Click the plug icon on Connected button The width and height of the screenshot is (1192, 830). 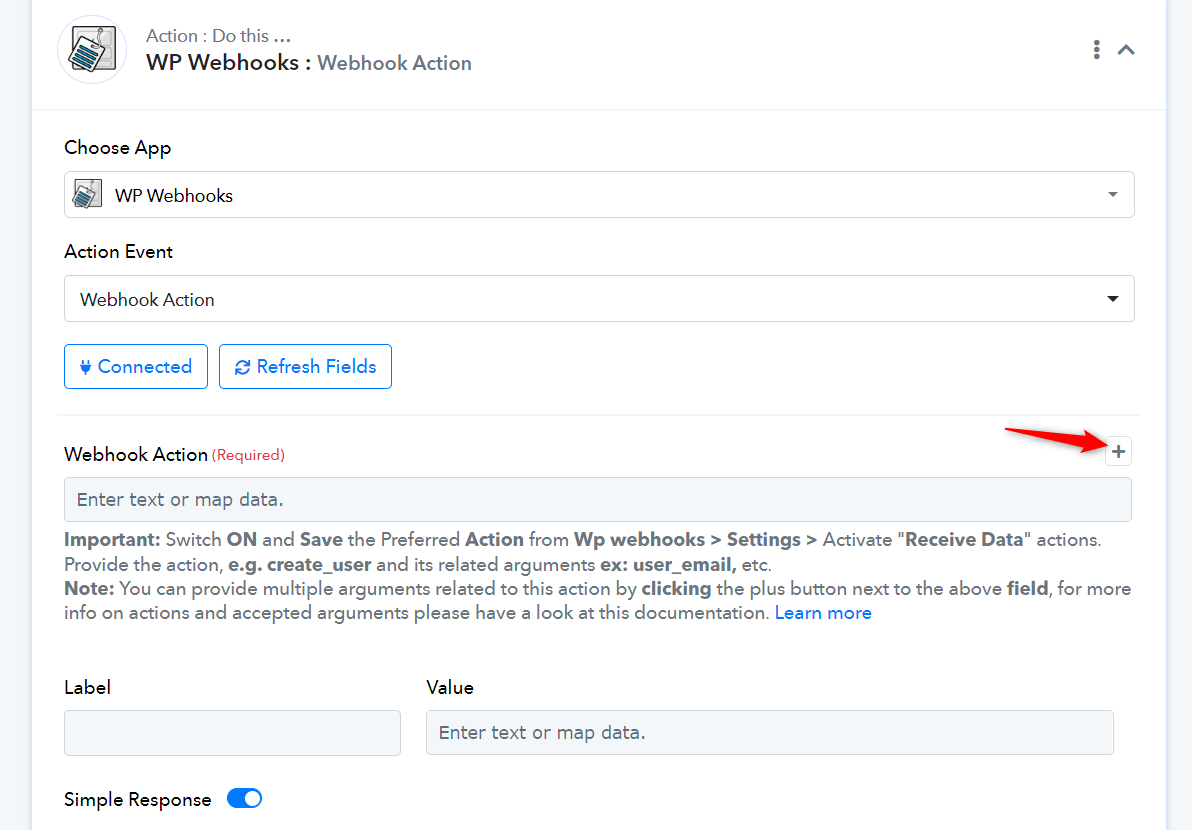tap(85, 367)
